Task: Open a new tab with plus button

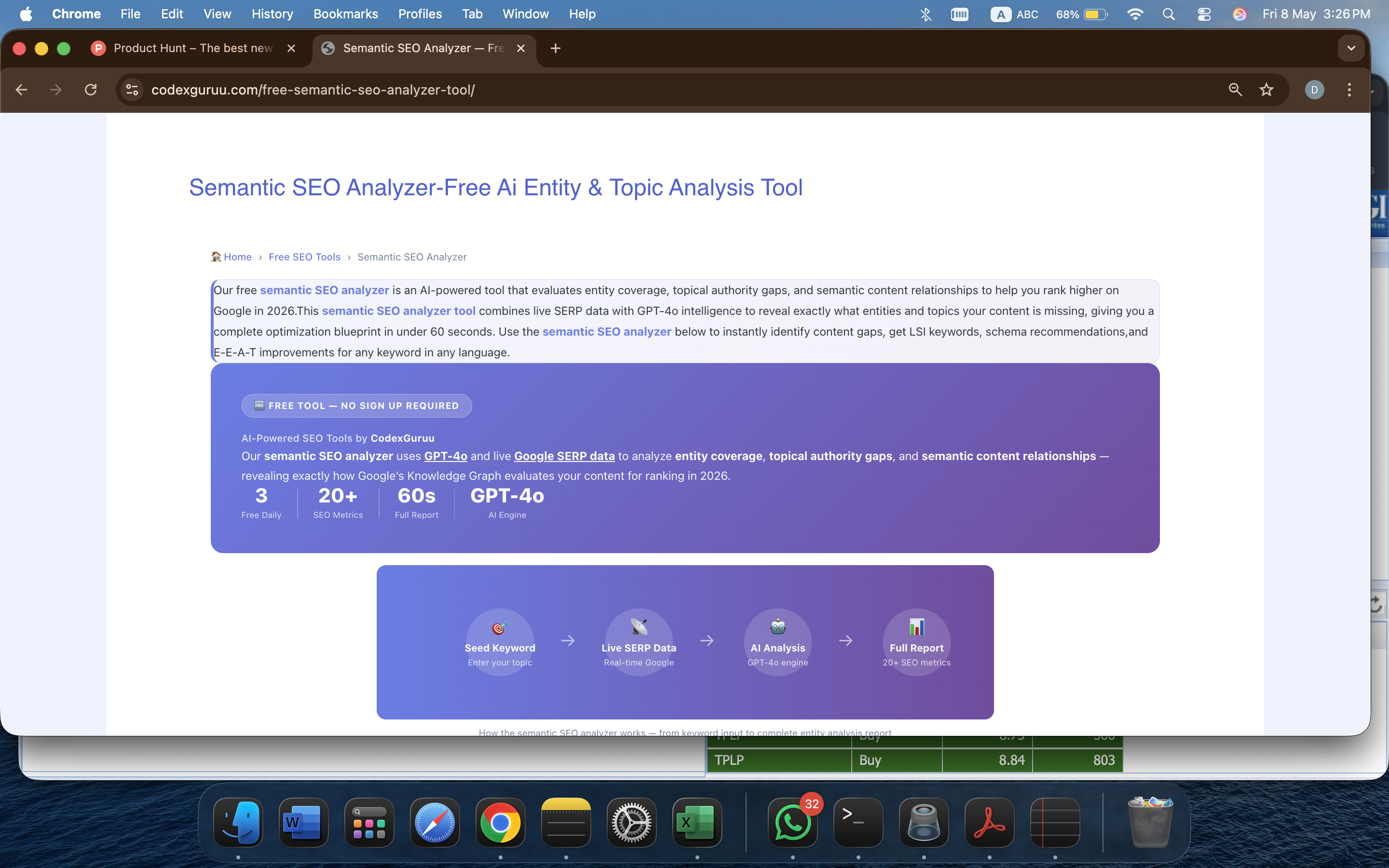Action: point(555,48)
